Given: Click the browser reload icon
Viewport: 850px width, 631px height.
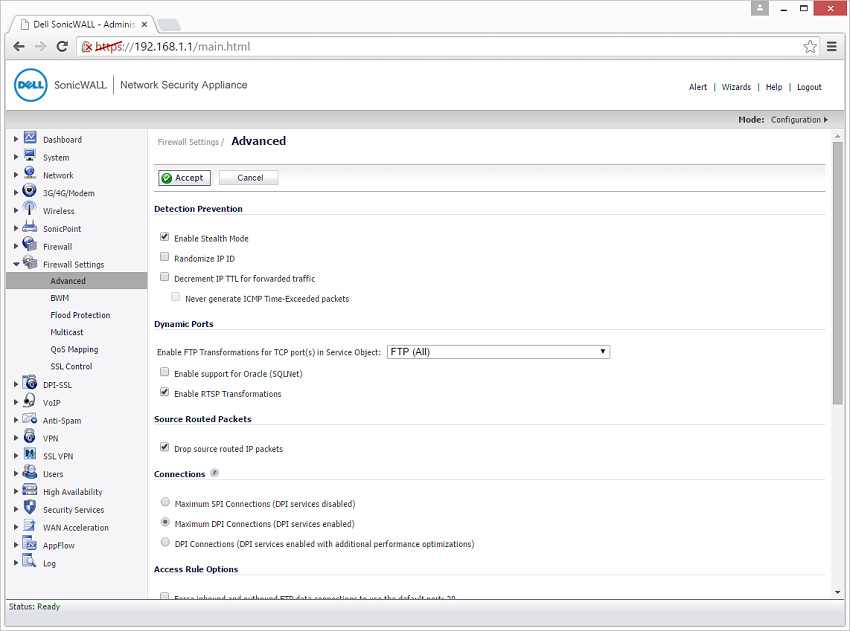Looking at the screenshot, I should pyautogui.click(x=62, y=47).
